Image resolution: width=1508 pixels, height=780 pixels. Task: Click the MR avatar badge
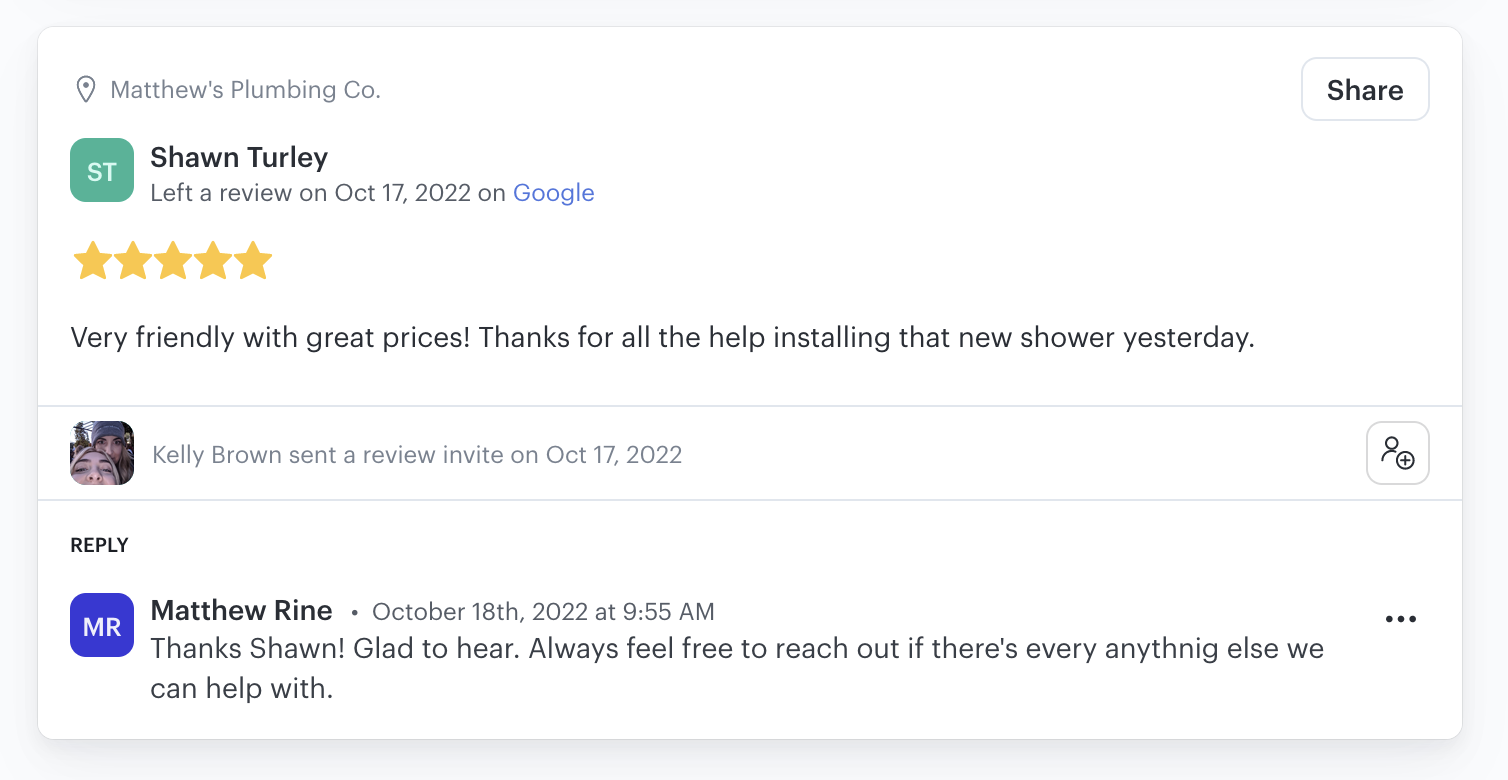click(x=102, y=625)
